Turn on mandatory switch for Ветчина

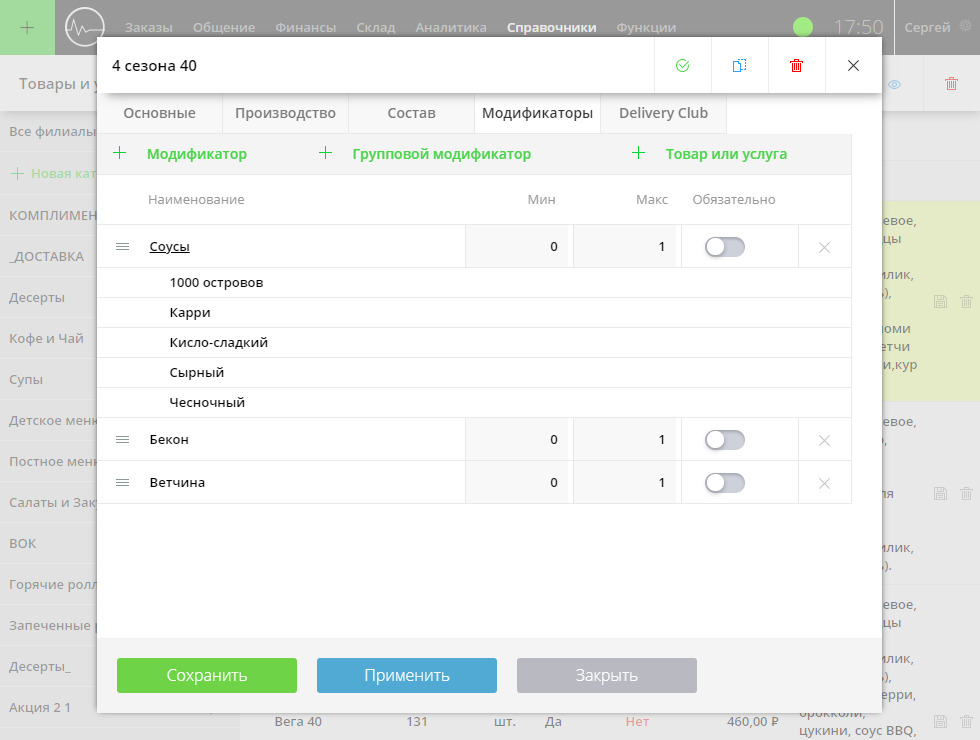click(724, 483)
